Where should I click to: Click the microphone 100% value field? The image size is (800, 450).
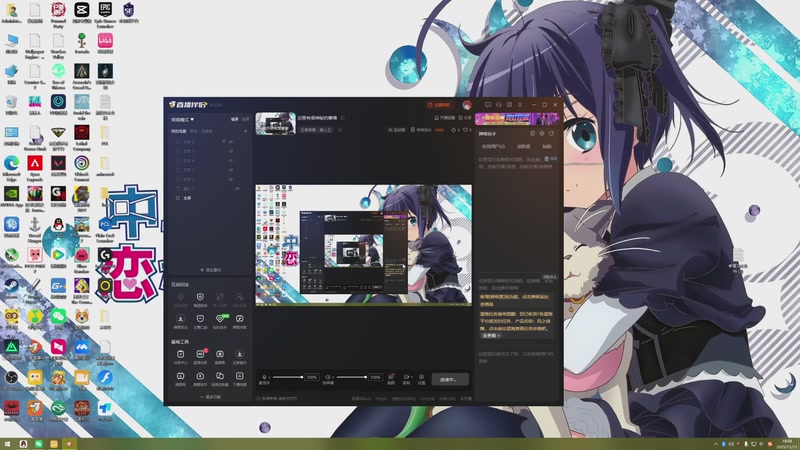pos(312,377)
